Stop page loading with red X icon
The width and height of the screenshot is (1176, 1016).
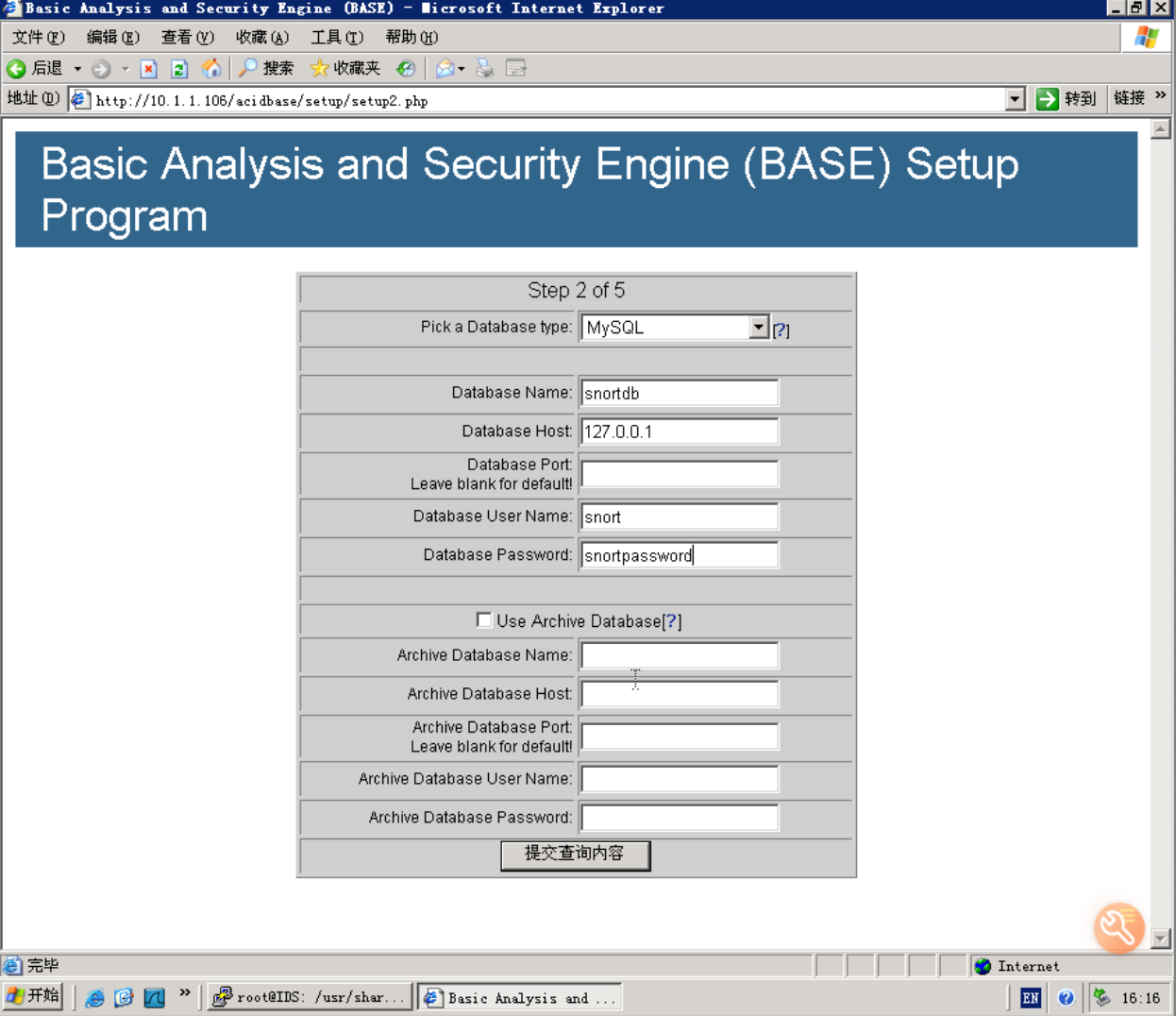(x=148, y=69)
